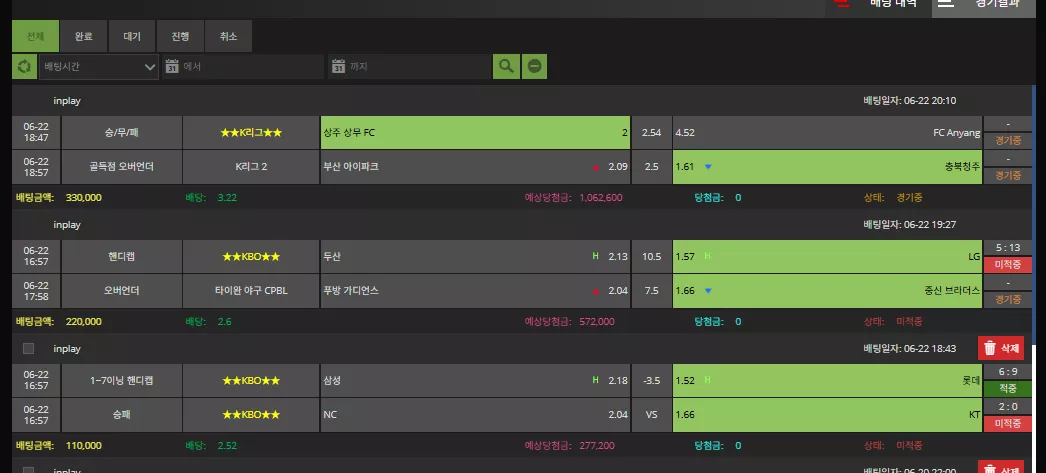Click the magnifier search button

(506, 67)
